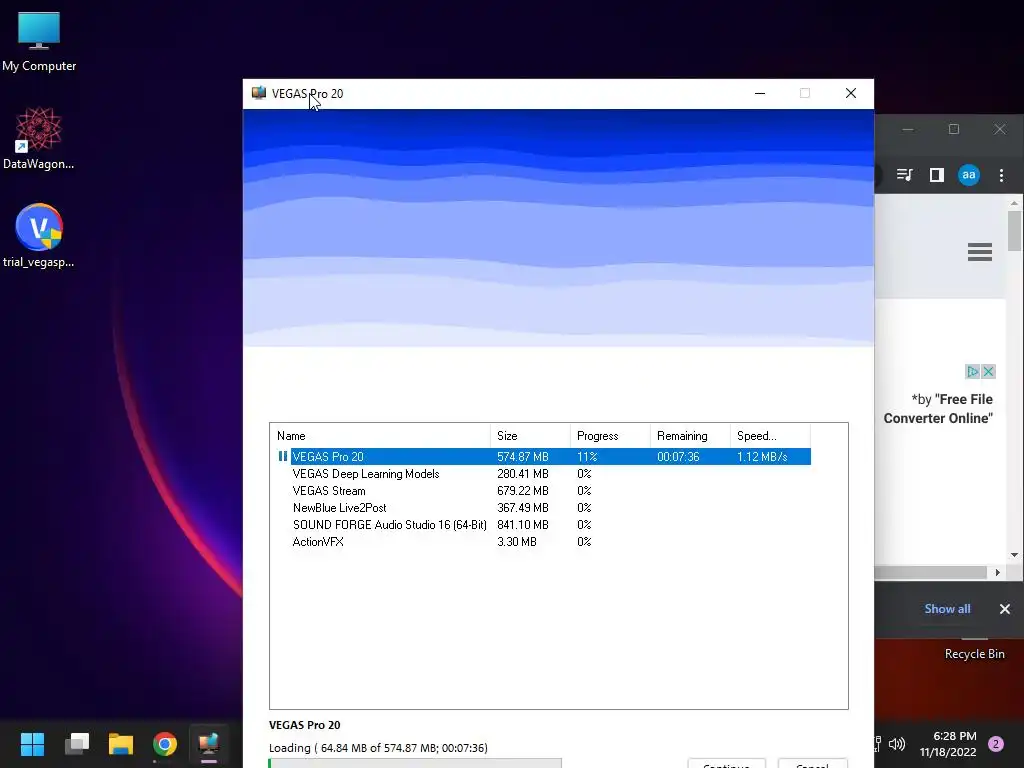Click the Speed column header
Image resolution: width=1024 pixels, height=768 pixels.
770,436
